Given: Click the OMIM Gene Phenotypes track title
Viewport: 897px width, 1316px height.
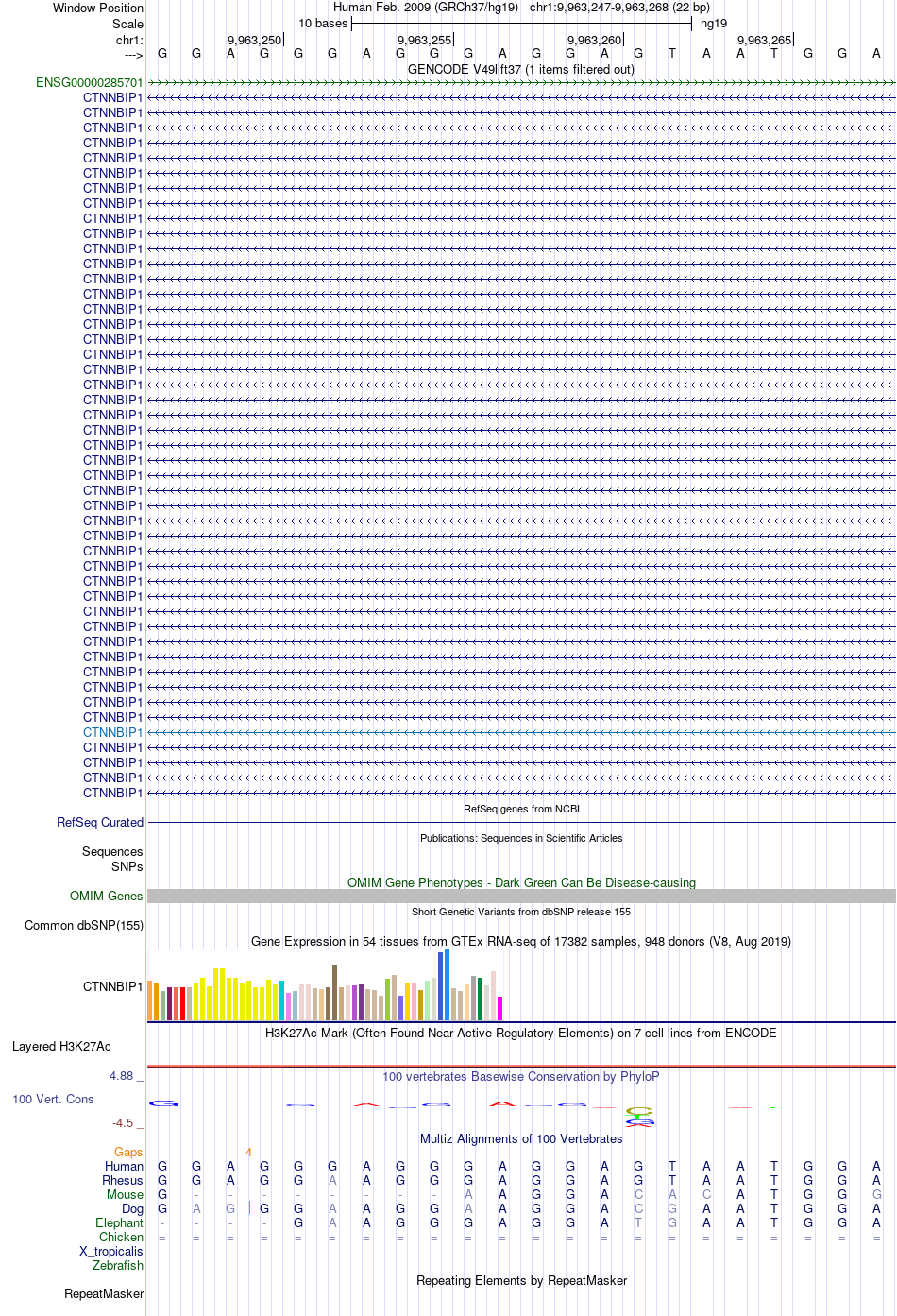Looking at the screenshot, I should [x=521, y=883].
